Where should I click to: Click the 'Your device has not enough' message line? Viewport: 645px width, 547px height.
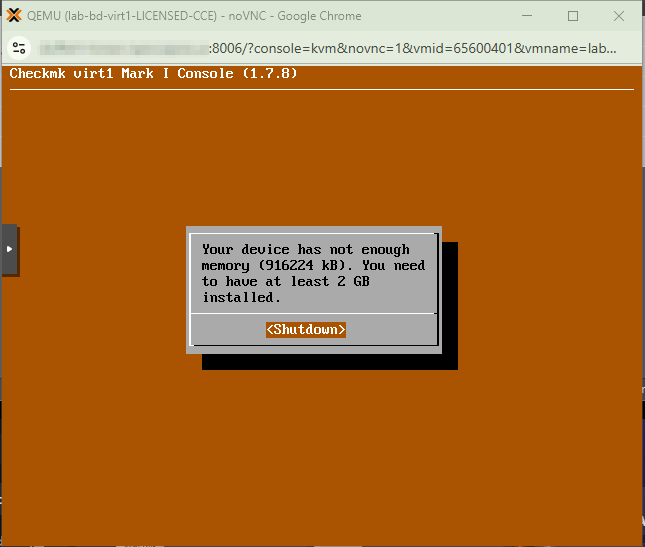tap(305, 249)
